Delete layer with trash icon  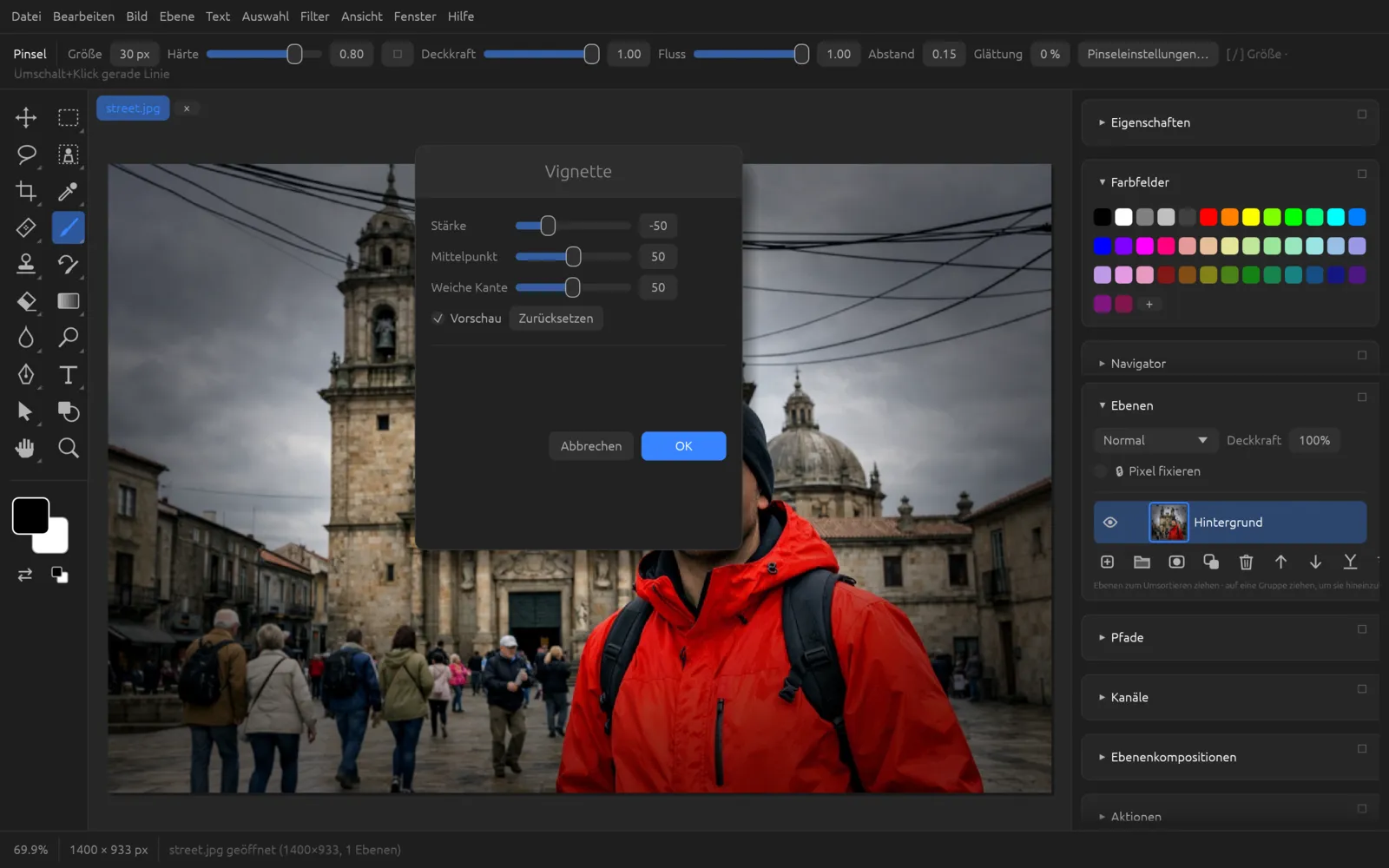click(1246, 562)
